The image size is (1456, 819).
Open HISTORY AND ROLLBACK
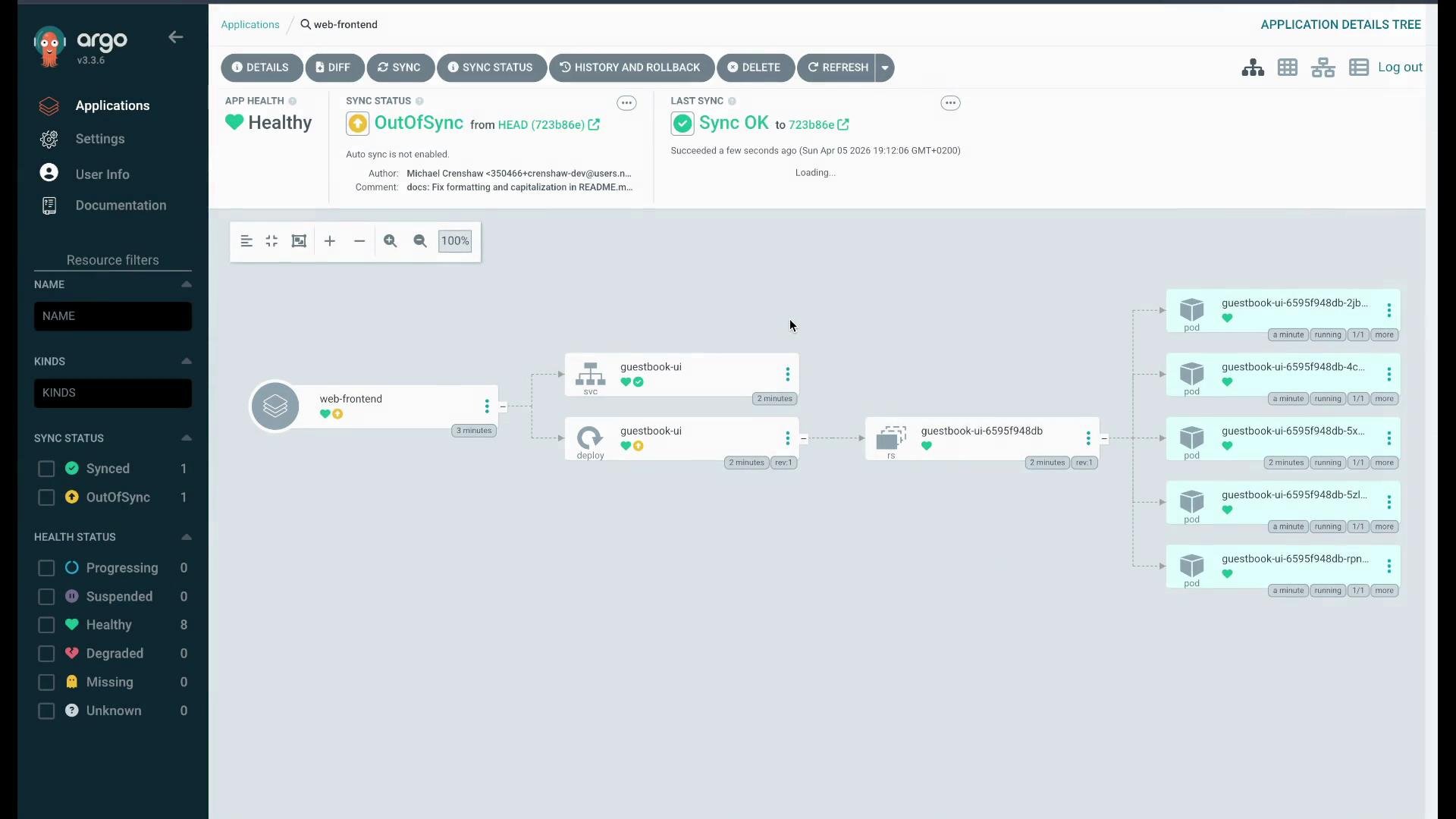[630, 67]
